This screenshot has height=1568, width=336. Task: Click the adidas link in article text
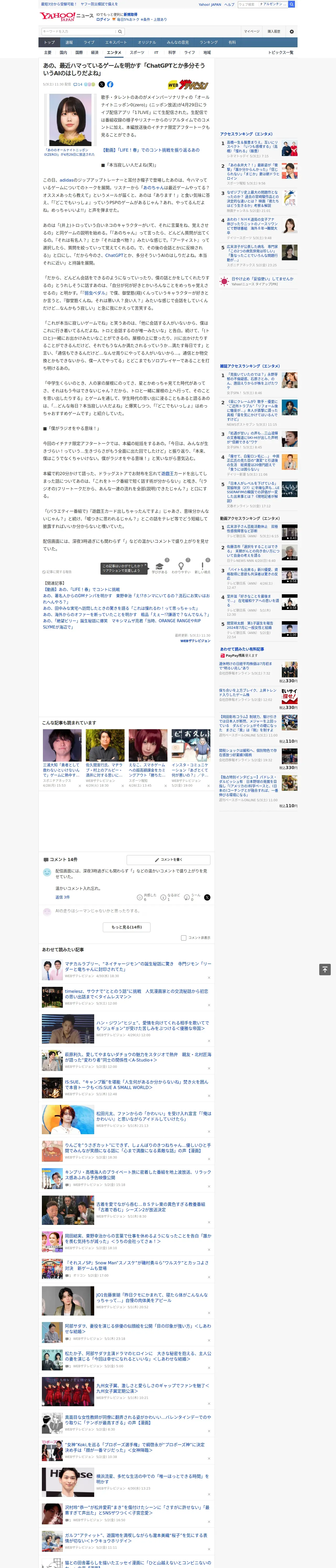[x=66, y=180]
